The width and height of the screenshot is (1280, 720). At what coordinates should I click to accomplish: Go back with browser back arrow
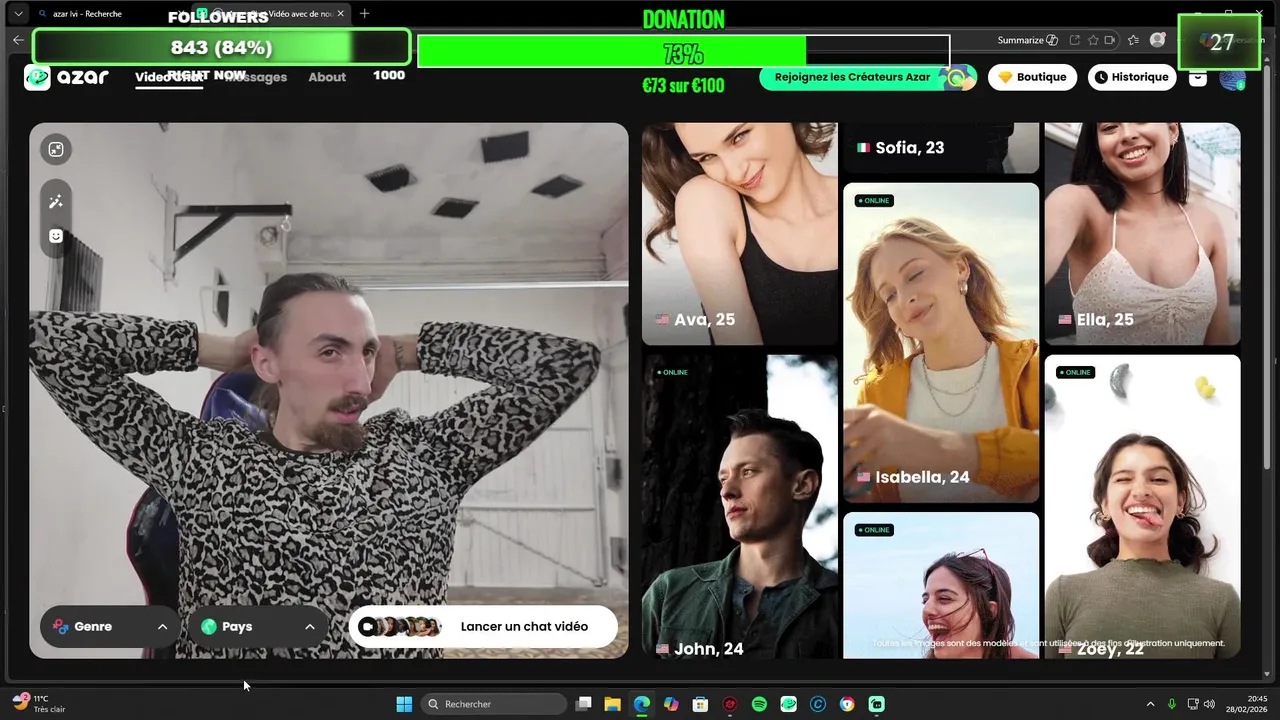coord(18,40)
